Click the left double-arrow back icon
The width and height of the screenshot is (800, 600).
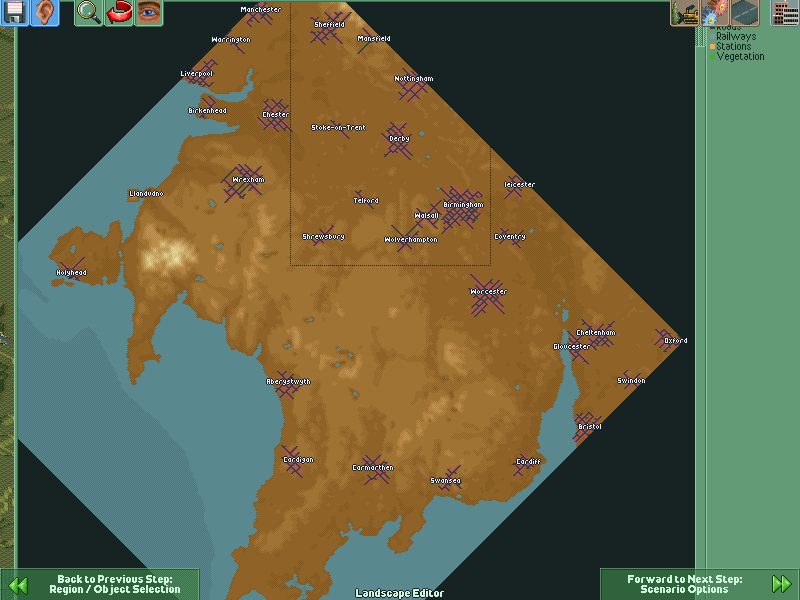(x=18, y=585)
